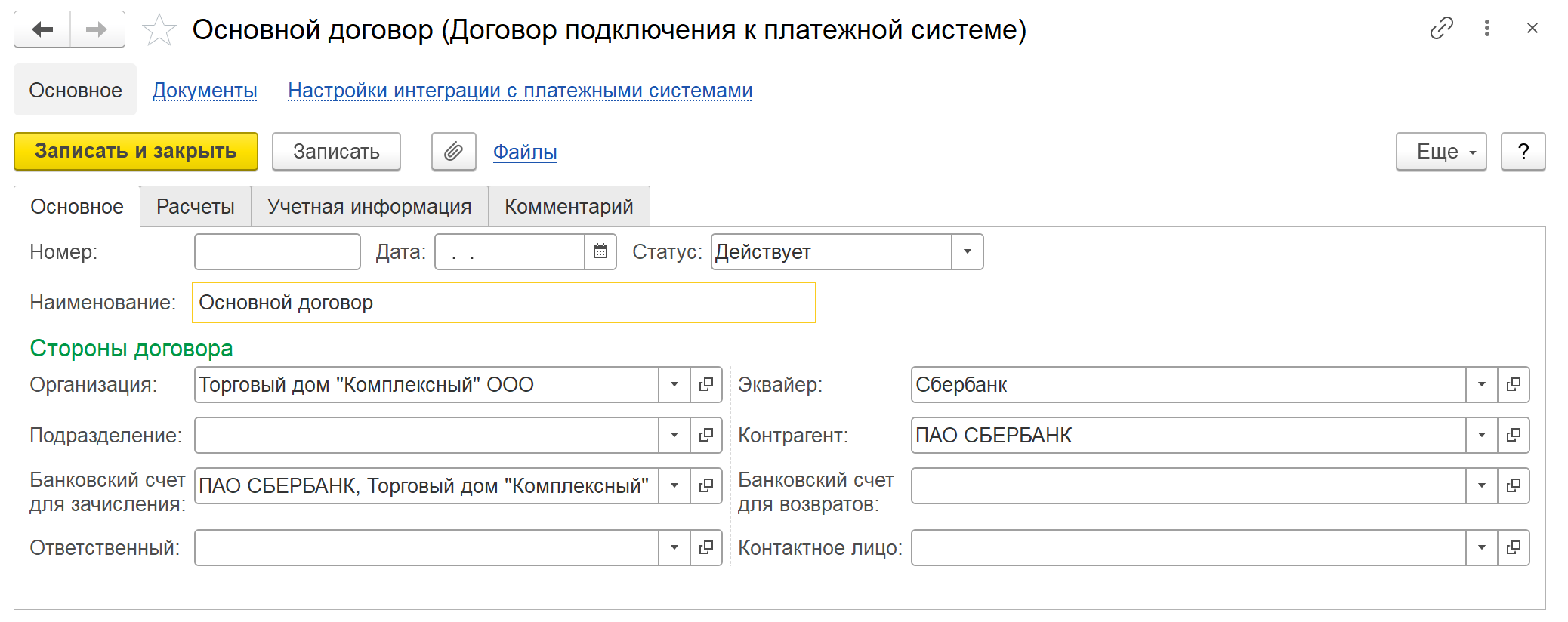
Task: Click into the Номер input field
Action: 277,252
